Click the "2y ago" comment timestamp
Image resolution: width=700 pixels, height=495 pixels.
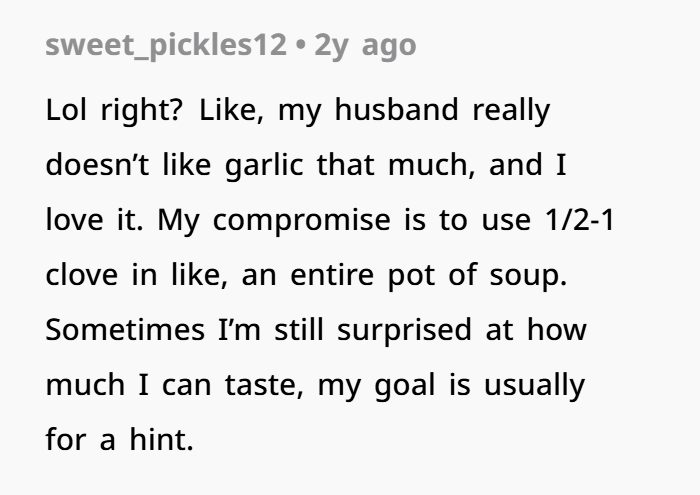coord(365,47)
